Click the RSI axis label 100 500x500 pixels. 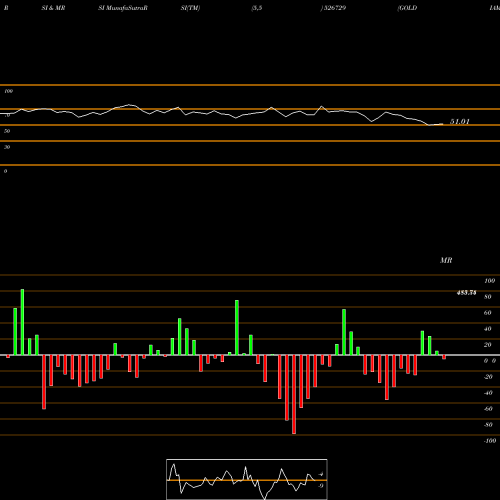click(8, 91)
